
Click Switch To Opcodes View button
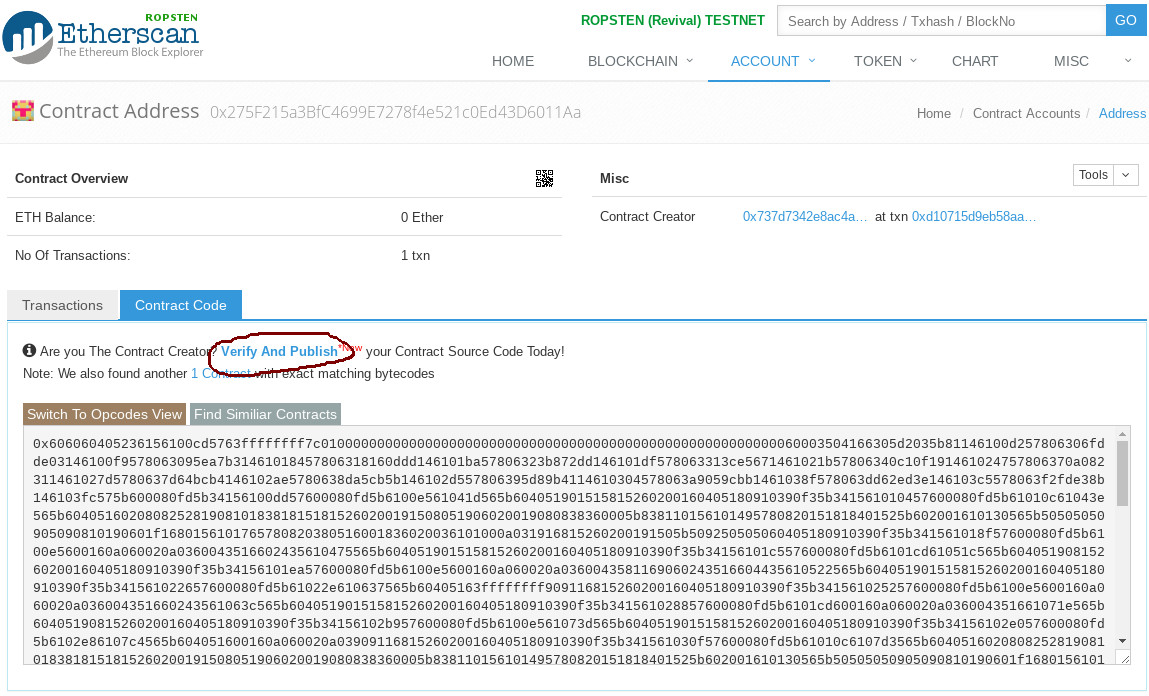[x=105, y=415]
